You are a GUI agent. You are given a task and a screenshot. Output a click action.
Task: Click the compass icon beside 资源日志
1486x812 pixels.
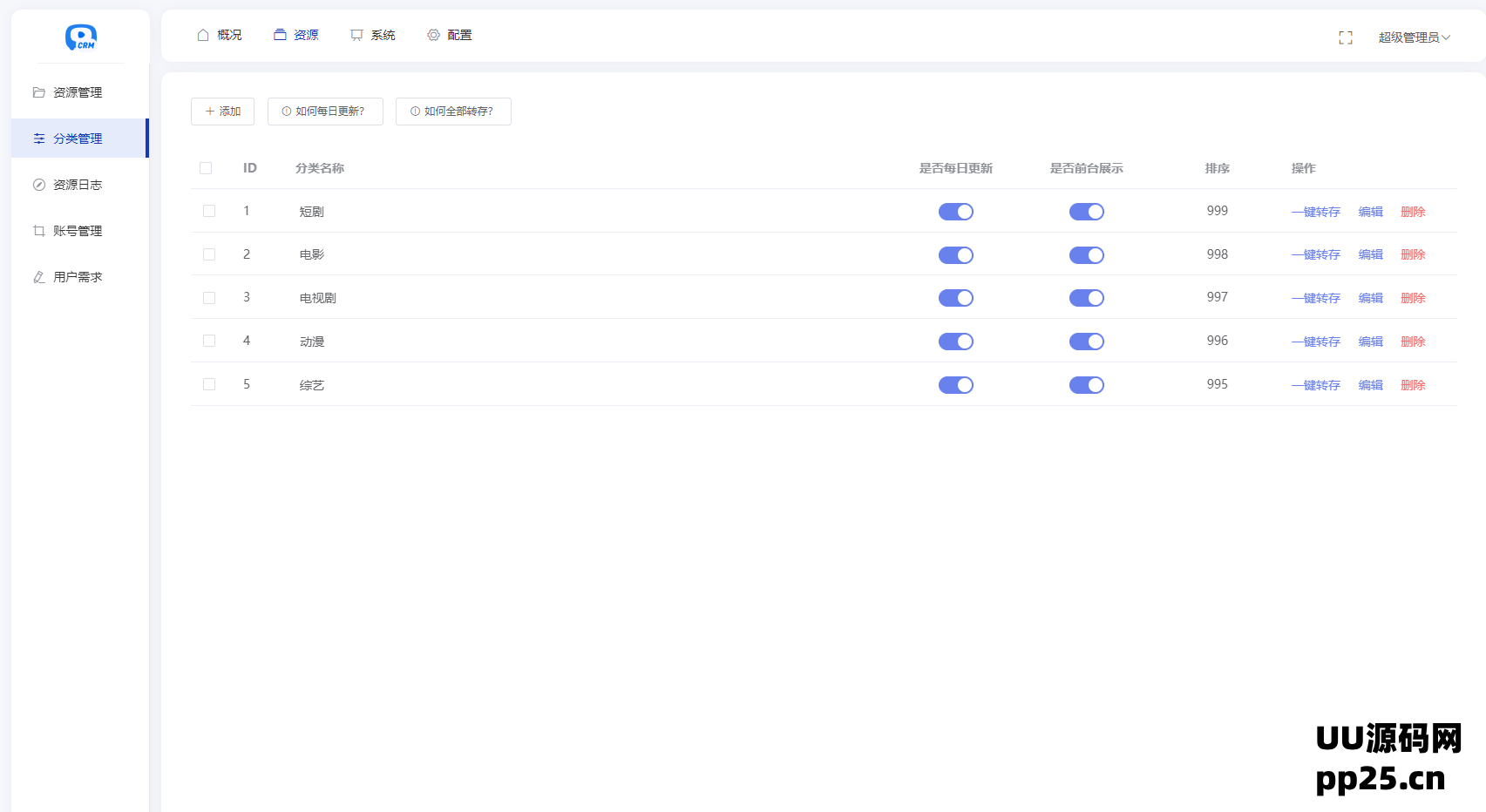coord(39,185)
